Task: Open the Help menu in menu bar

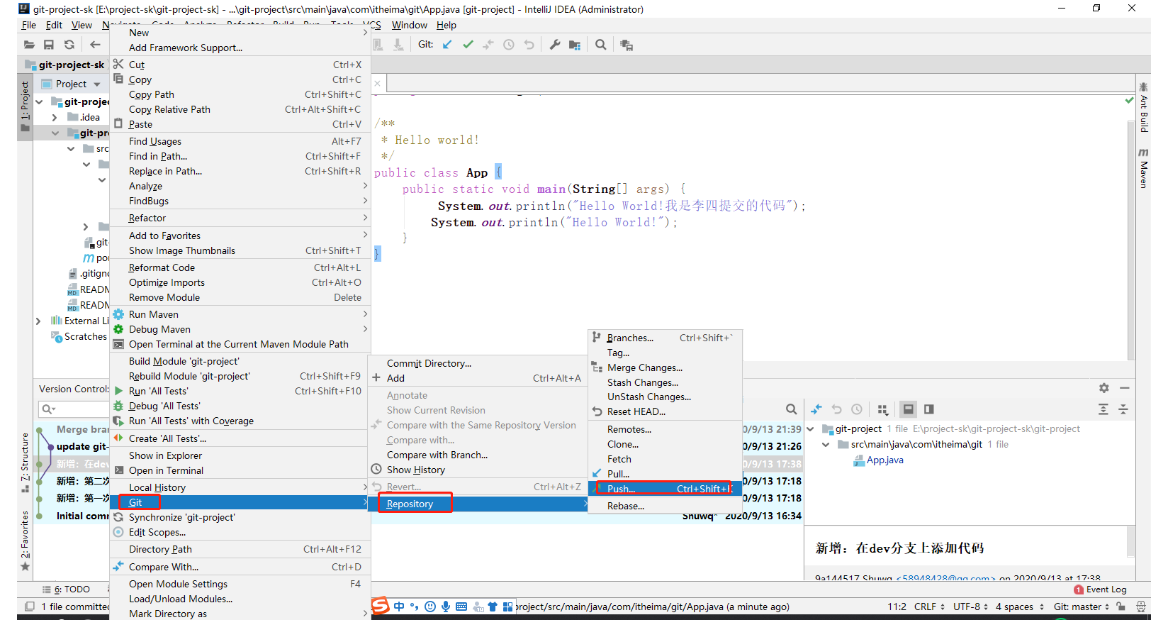Action: coord(446,25)
